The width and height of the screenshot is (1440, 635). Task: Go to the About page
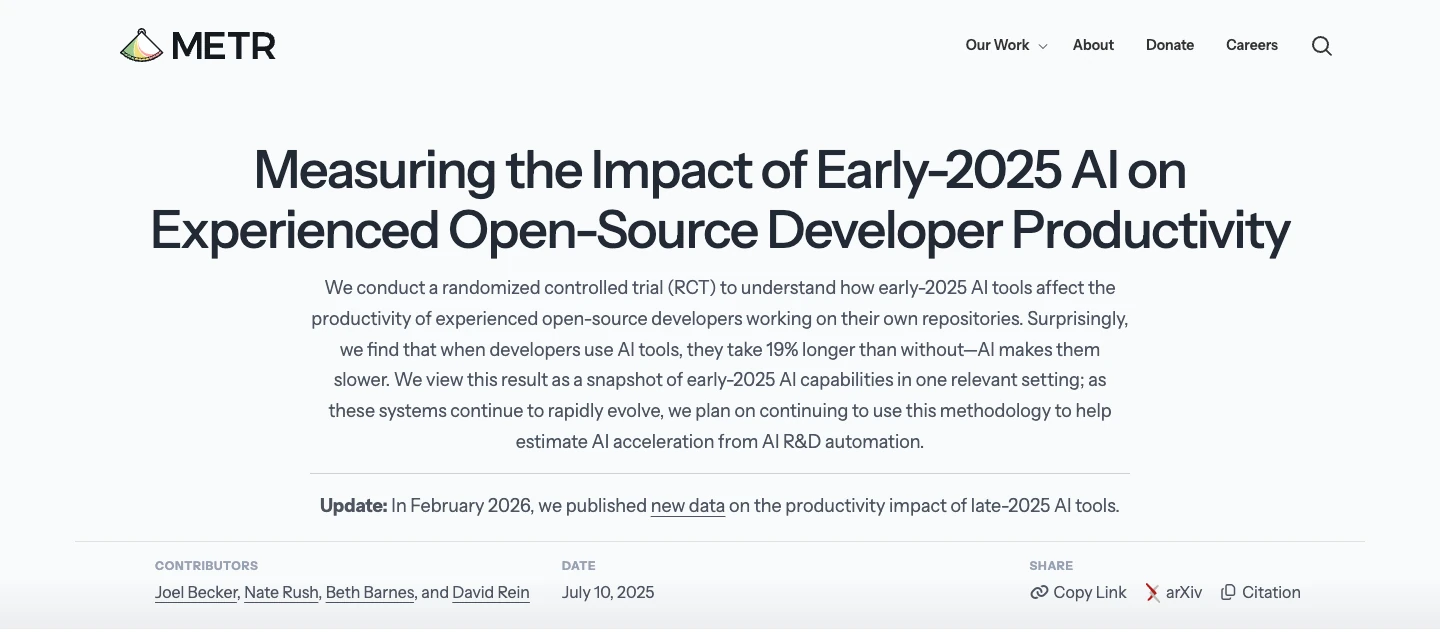tap(1093, 45)
